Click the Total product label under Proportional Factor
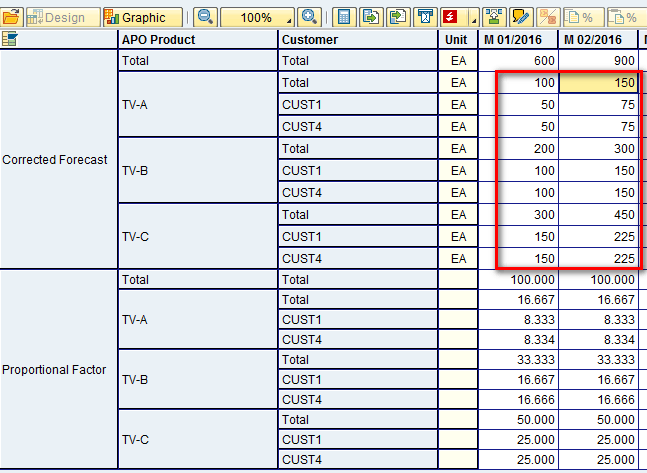647x473 pixels. coord(198,279)
